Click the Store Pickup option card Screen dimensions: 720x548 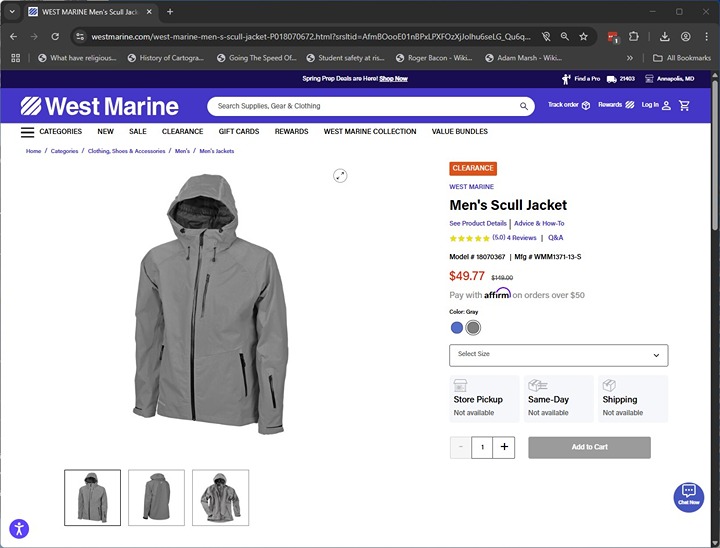click(484, 399)
